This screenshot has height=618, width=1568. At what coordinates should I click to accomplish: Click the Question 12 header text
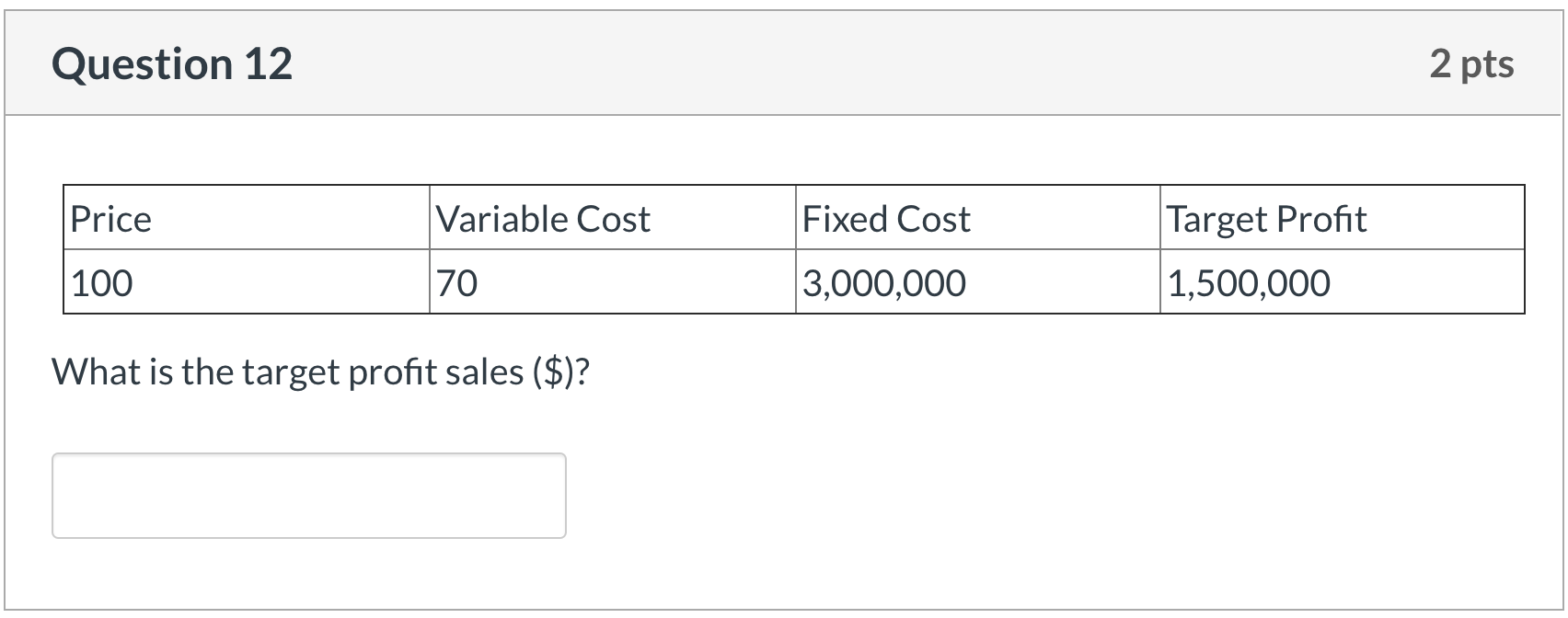(171, 63)
